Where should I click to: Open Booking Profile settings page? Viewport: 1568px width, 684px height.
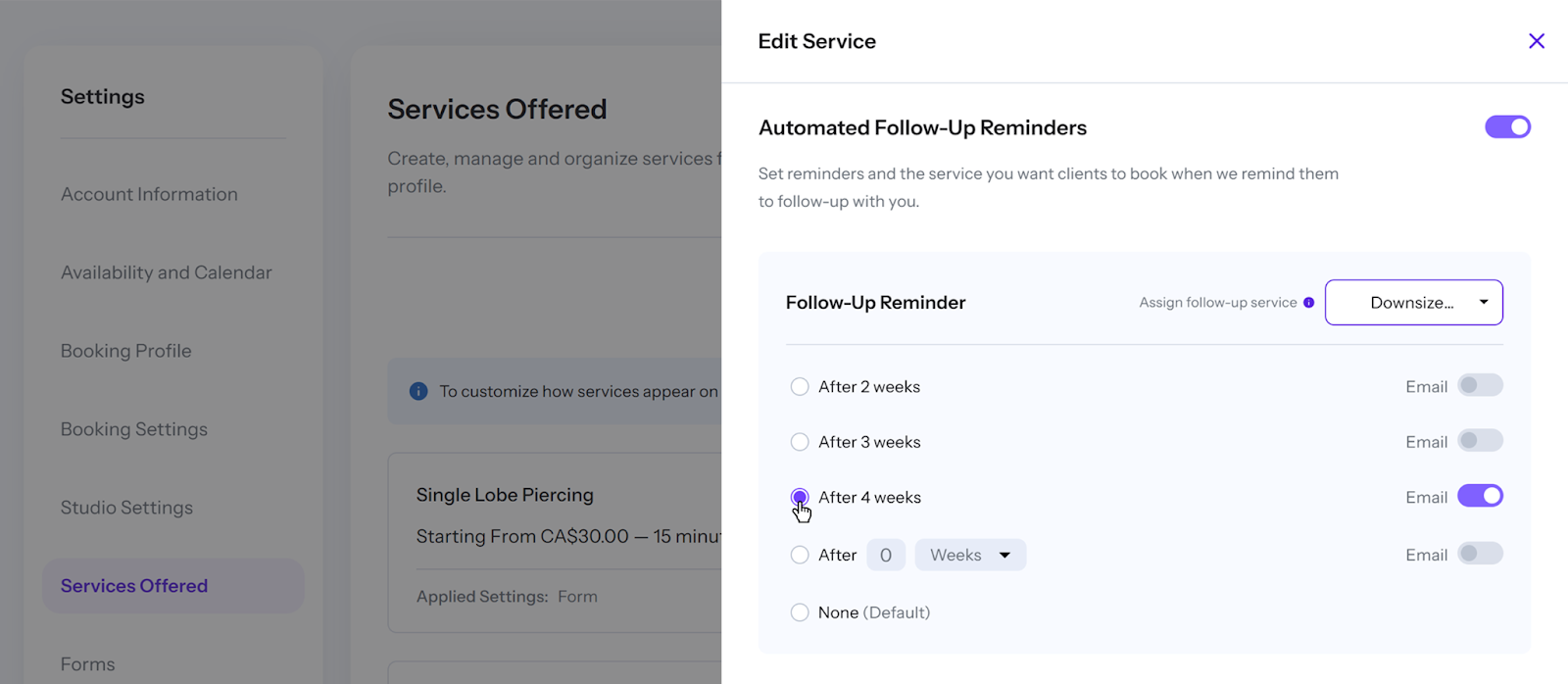[126, 351]
